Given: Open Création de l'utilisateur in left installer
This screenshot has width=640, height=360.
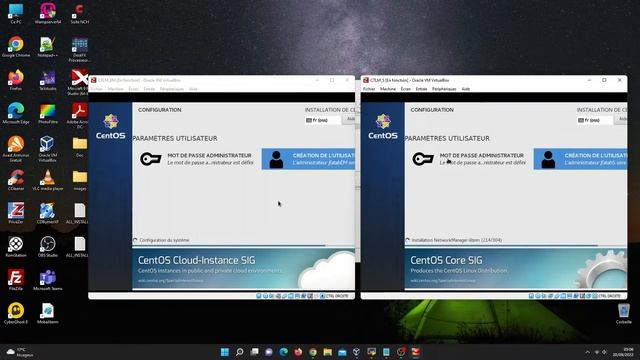Looking at the screenshot, I should click(x=308, y=159).
